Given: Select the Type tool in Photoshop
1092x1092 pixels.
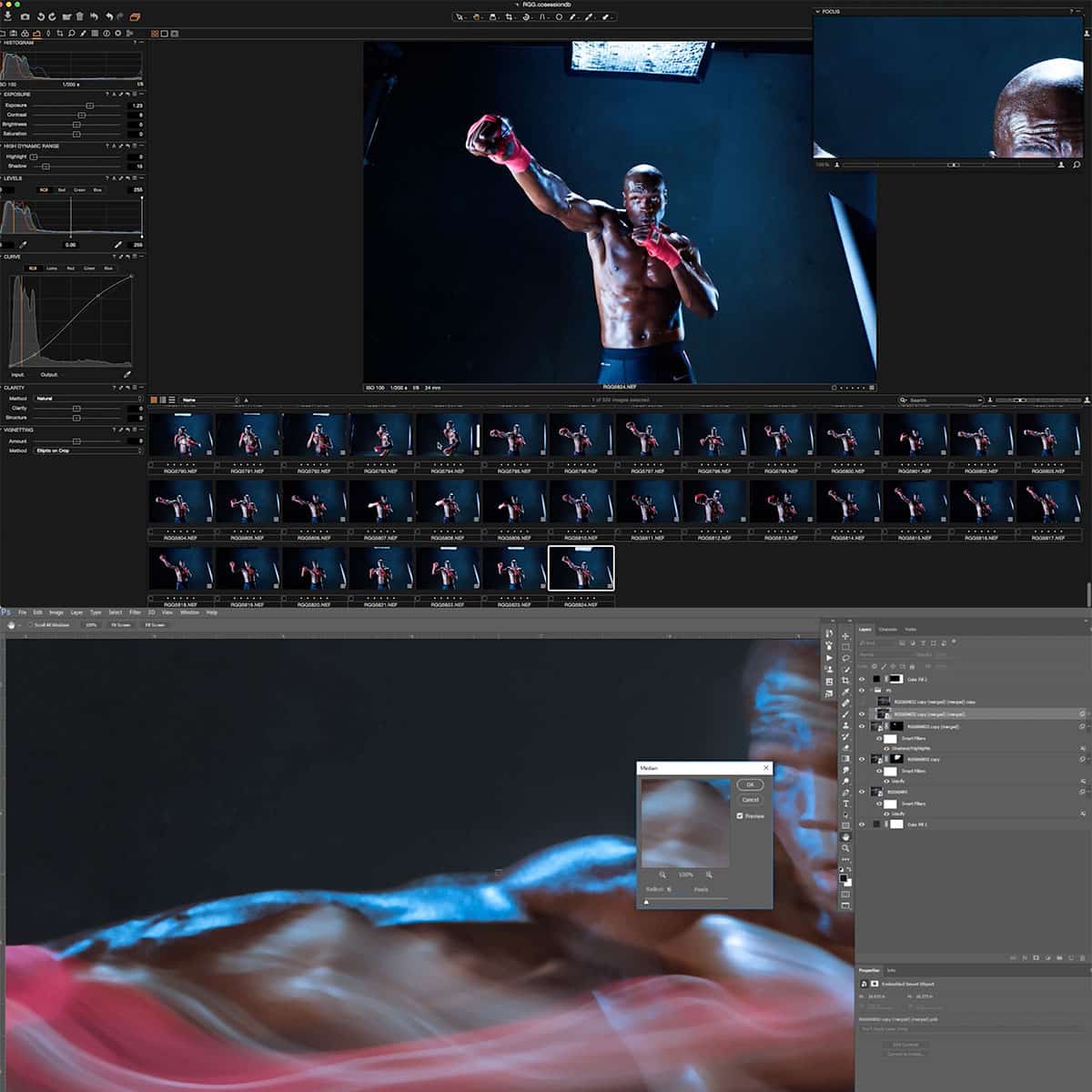Looking at the screenshot, I should pyautogui.click(x=845, y=804).
